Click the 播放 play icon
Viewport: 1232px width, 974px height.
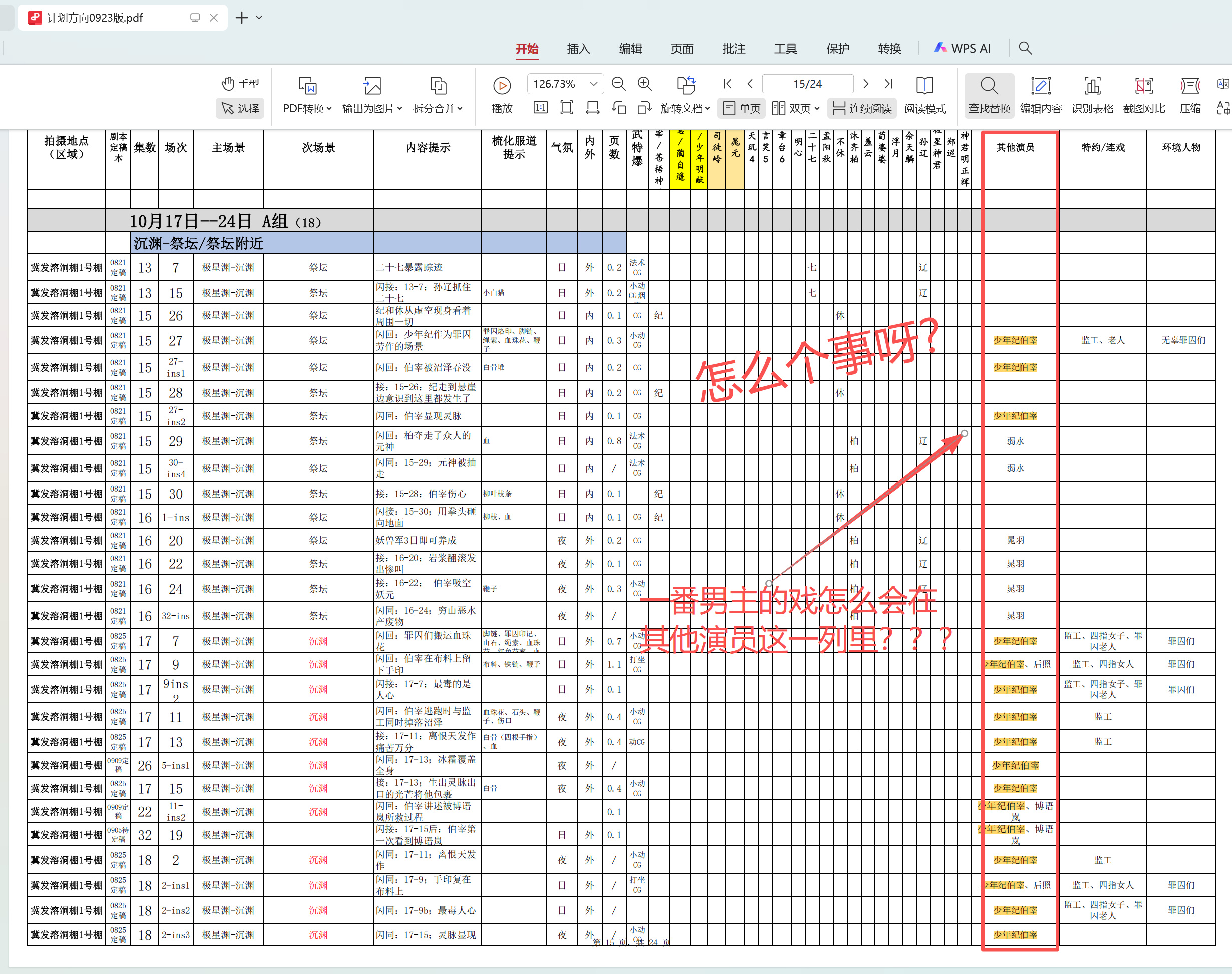click(501, 86)
